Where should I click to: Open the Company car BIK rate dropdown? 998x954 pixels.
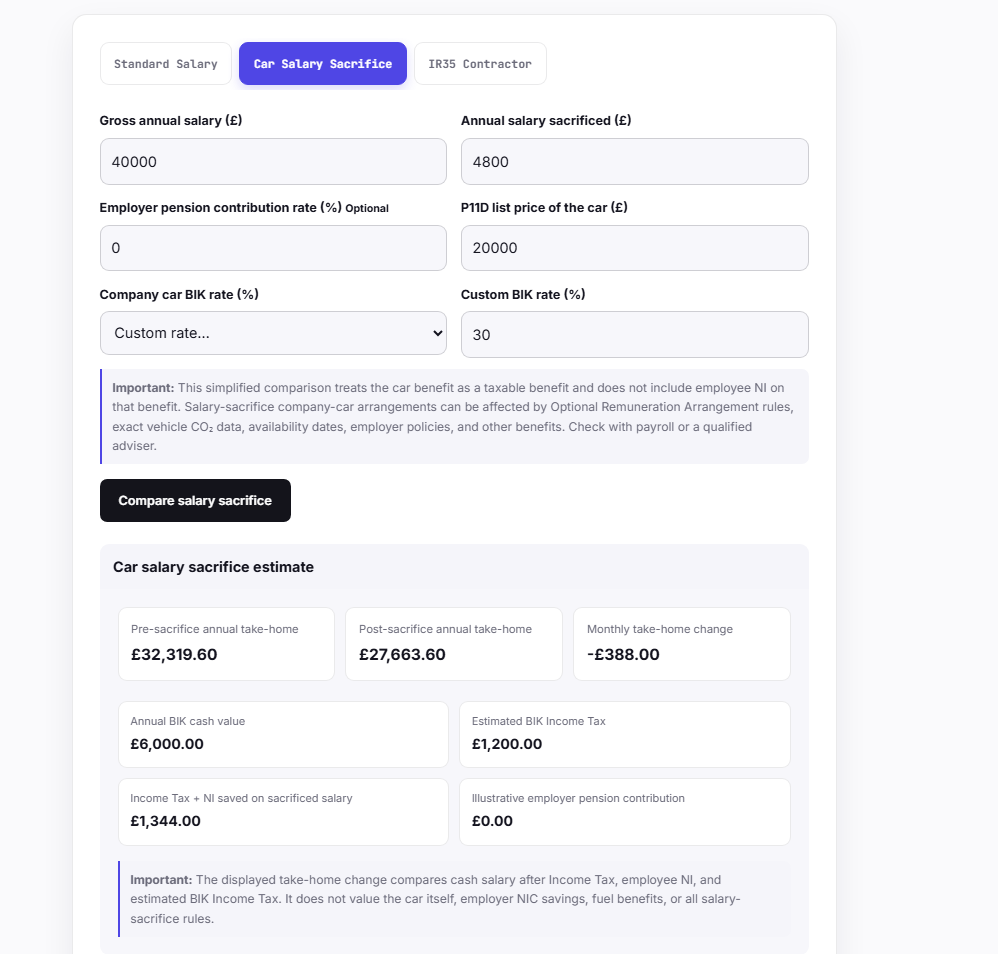(x=273, y=333)
